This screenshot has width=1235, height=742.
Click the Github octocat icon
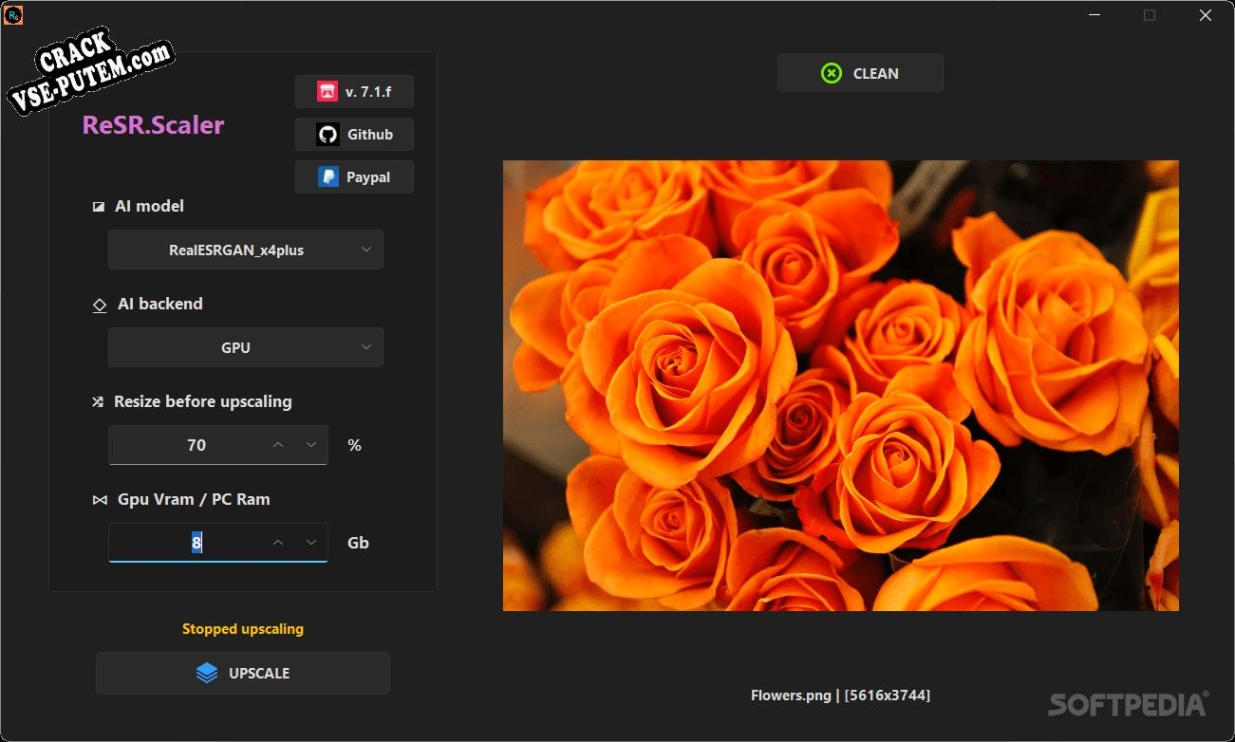coord(327,134)
